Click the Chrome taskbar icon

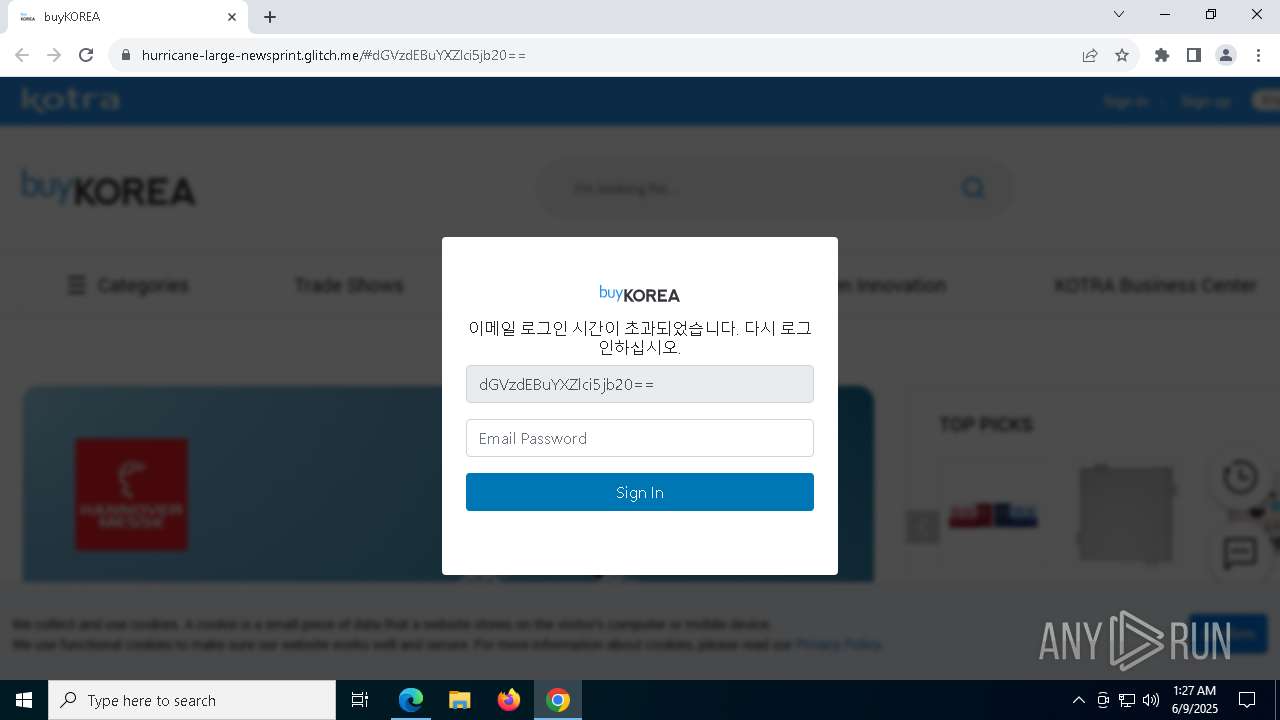pos(558,700)
